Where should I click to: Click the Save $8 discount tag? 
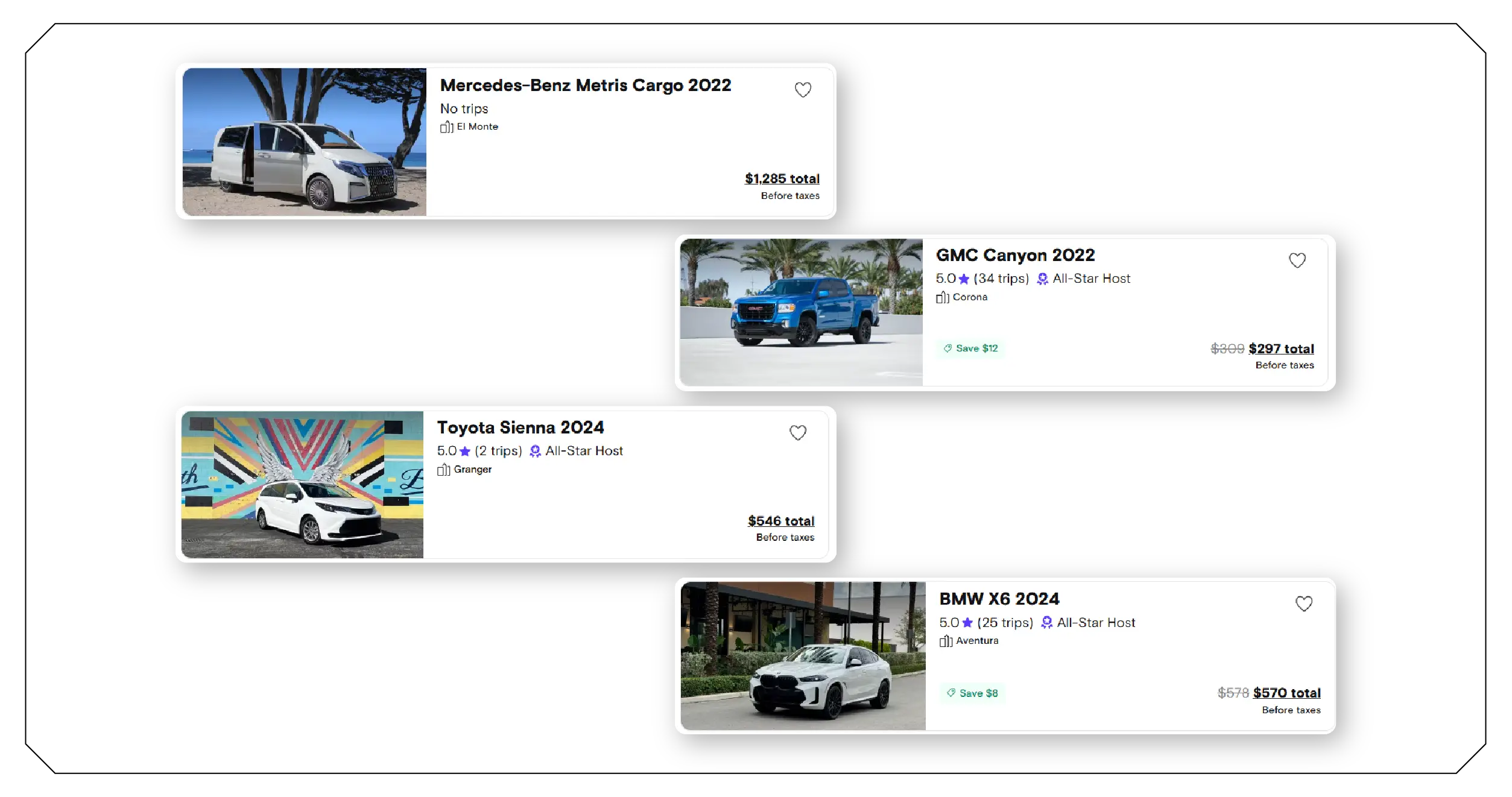click(x=972, y=693)
